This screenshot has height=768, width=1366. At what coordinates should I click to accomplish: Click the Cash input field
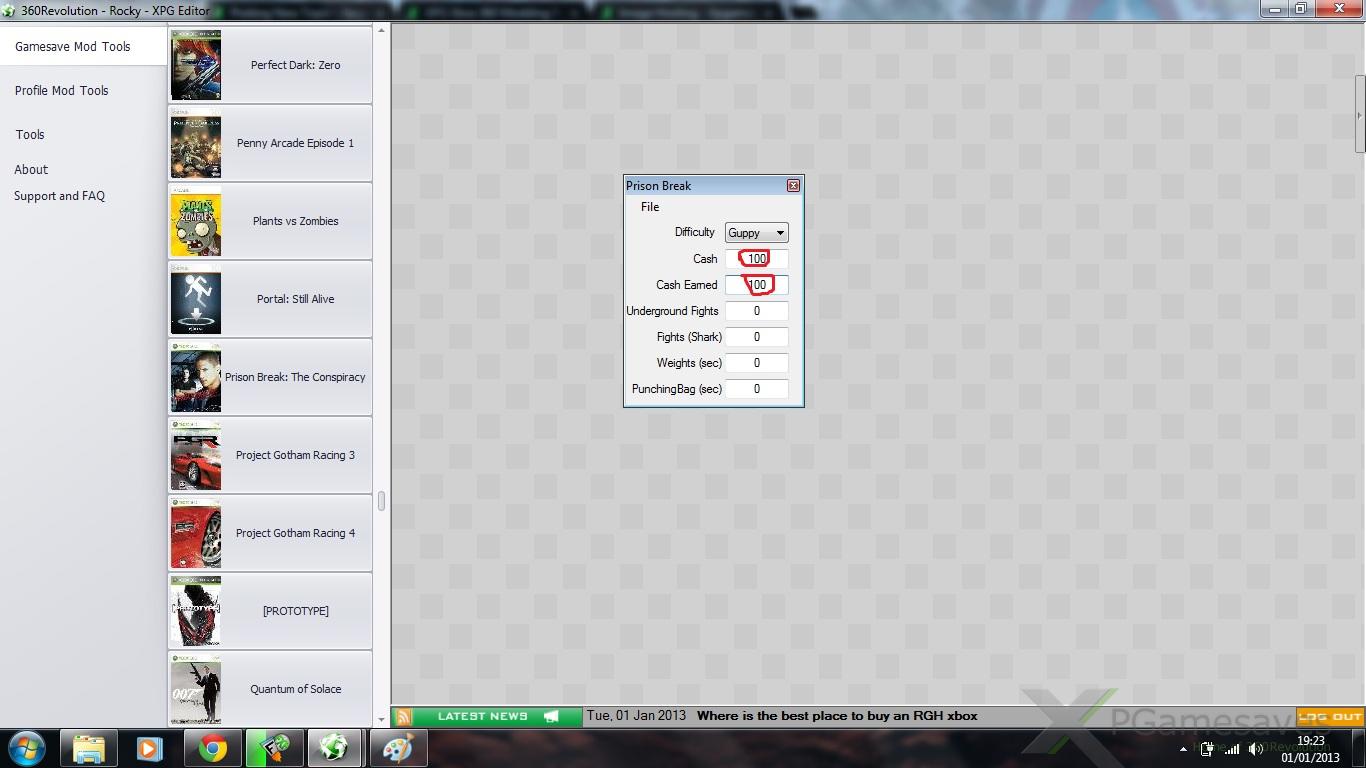[757, 259]
